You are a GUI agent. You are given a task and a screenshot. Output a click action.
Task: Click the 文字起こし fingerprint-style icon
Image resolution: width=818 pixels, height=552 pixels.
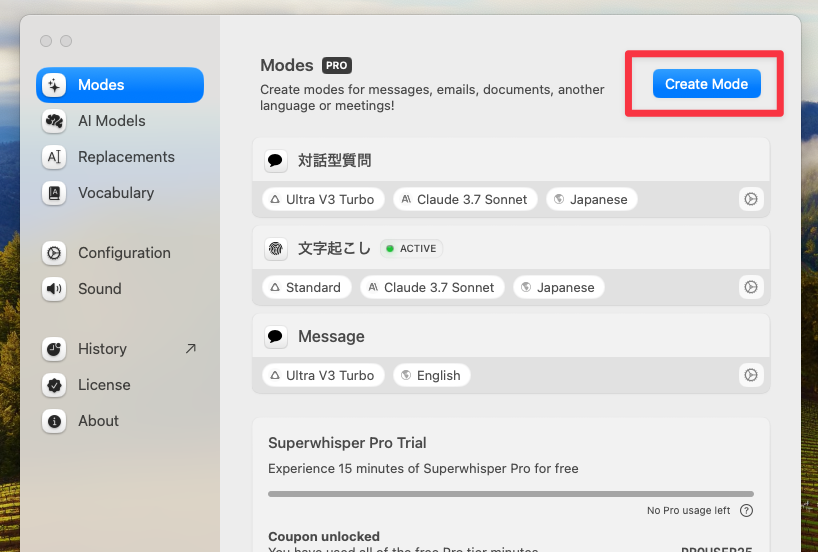click(275, 248)
